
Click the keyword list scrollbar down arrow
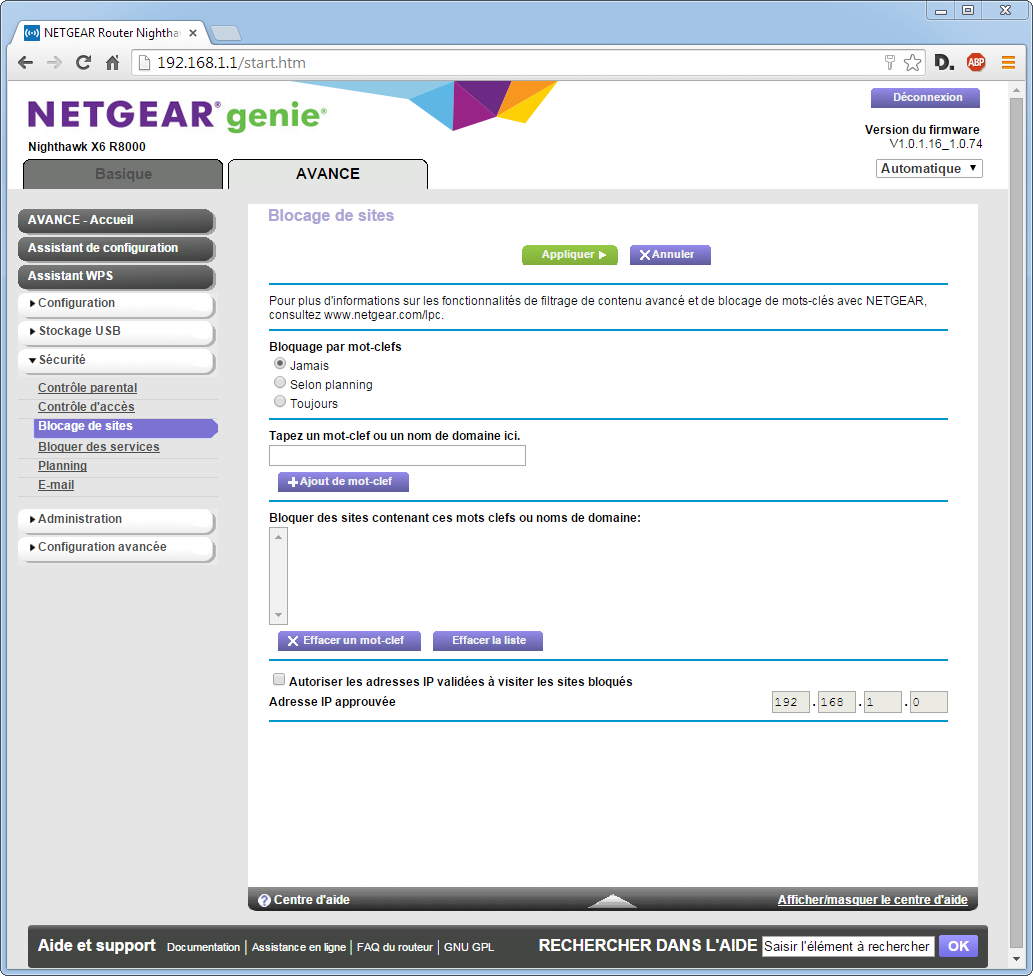point(279,616)
